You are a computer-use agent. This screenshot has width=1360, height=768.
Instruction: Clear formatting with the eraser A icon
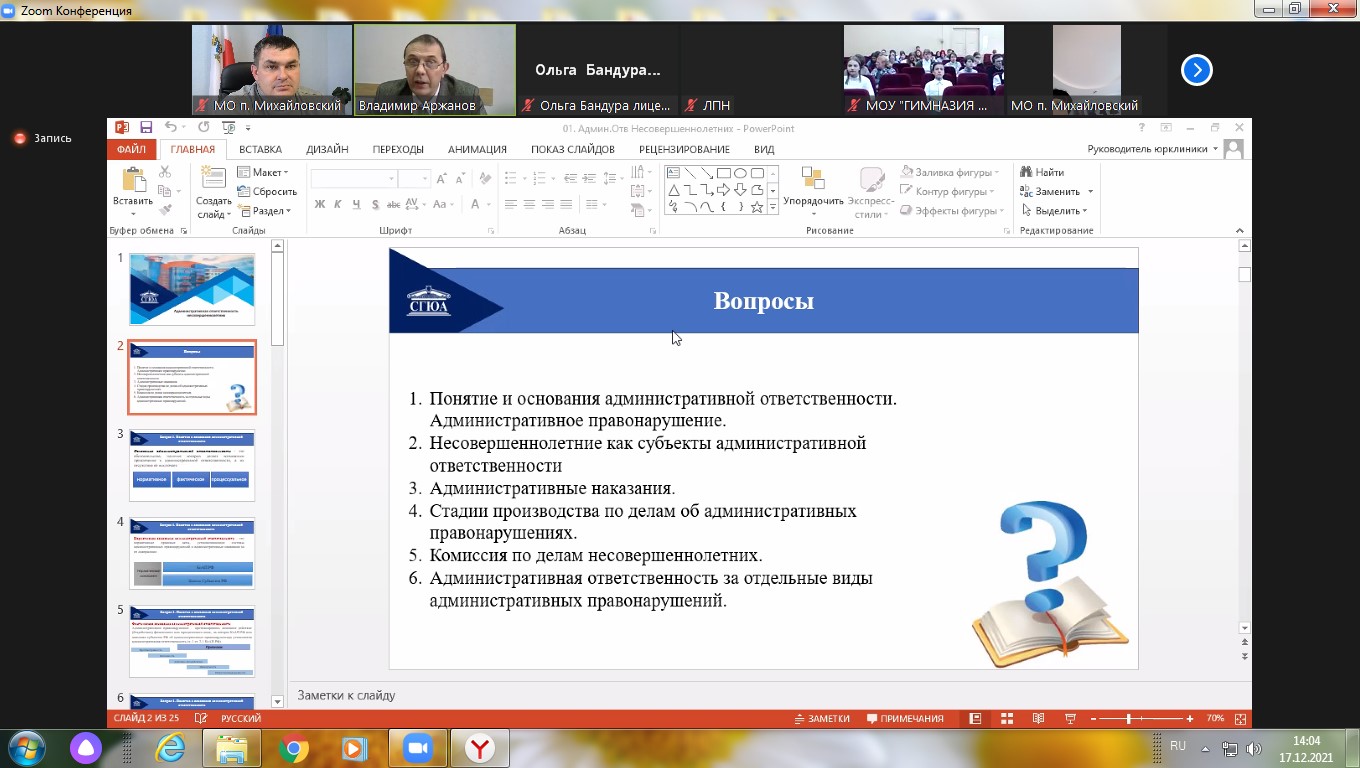click(485, 179)
